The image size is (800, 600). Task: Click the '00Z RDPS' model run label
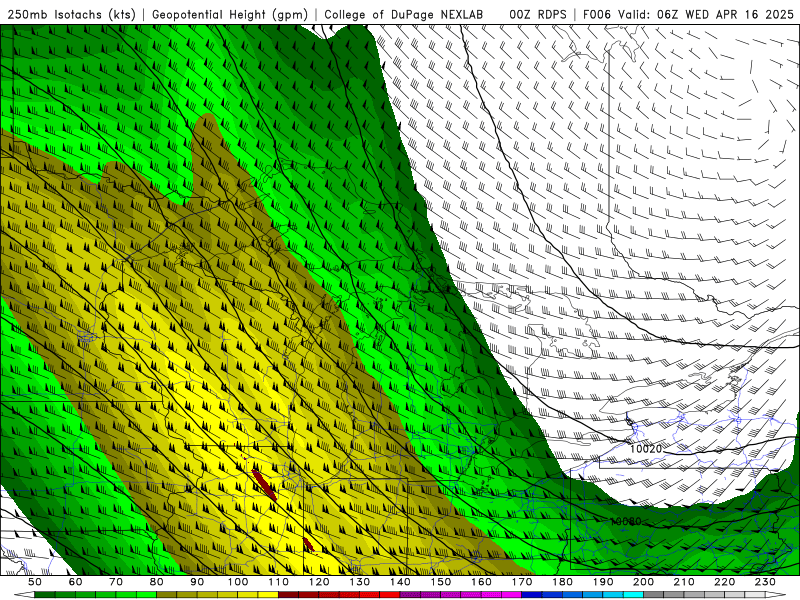click(538, 14)
